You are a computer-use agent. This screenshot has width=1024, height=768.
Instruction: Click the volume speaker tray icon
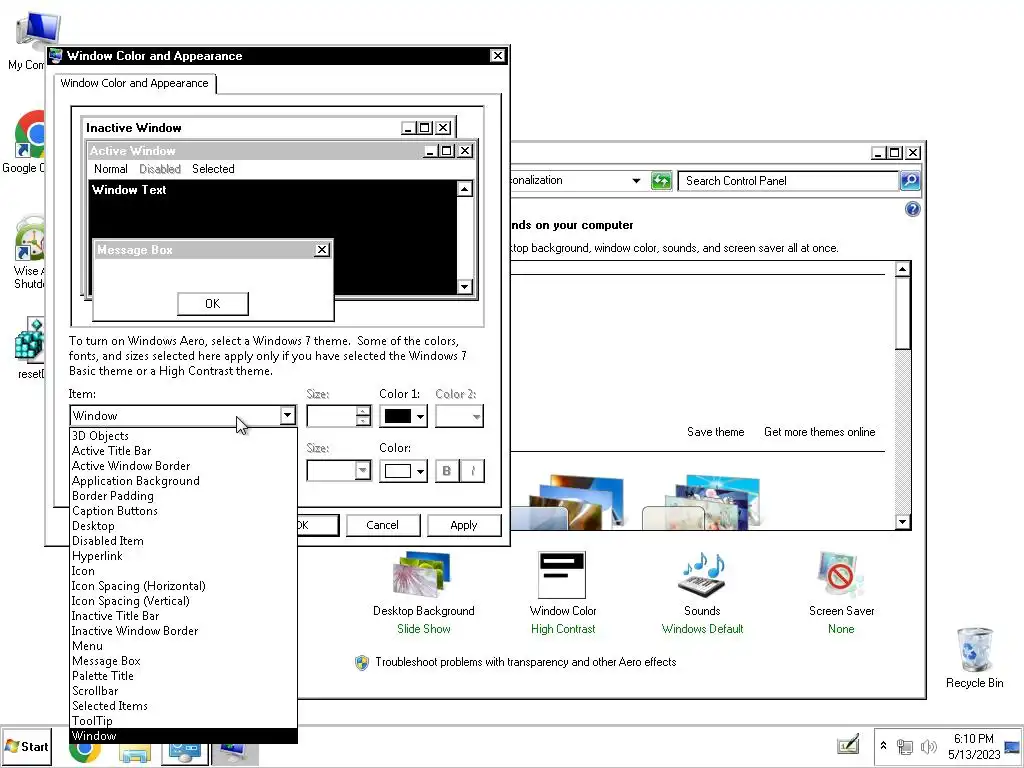tap(928, 746)
